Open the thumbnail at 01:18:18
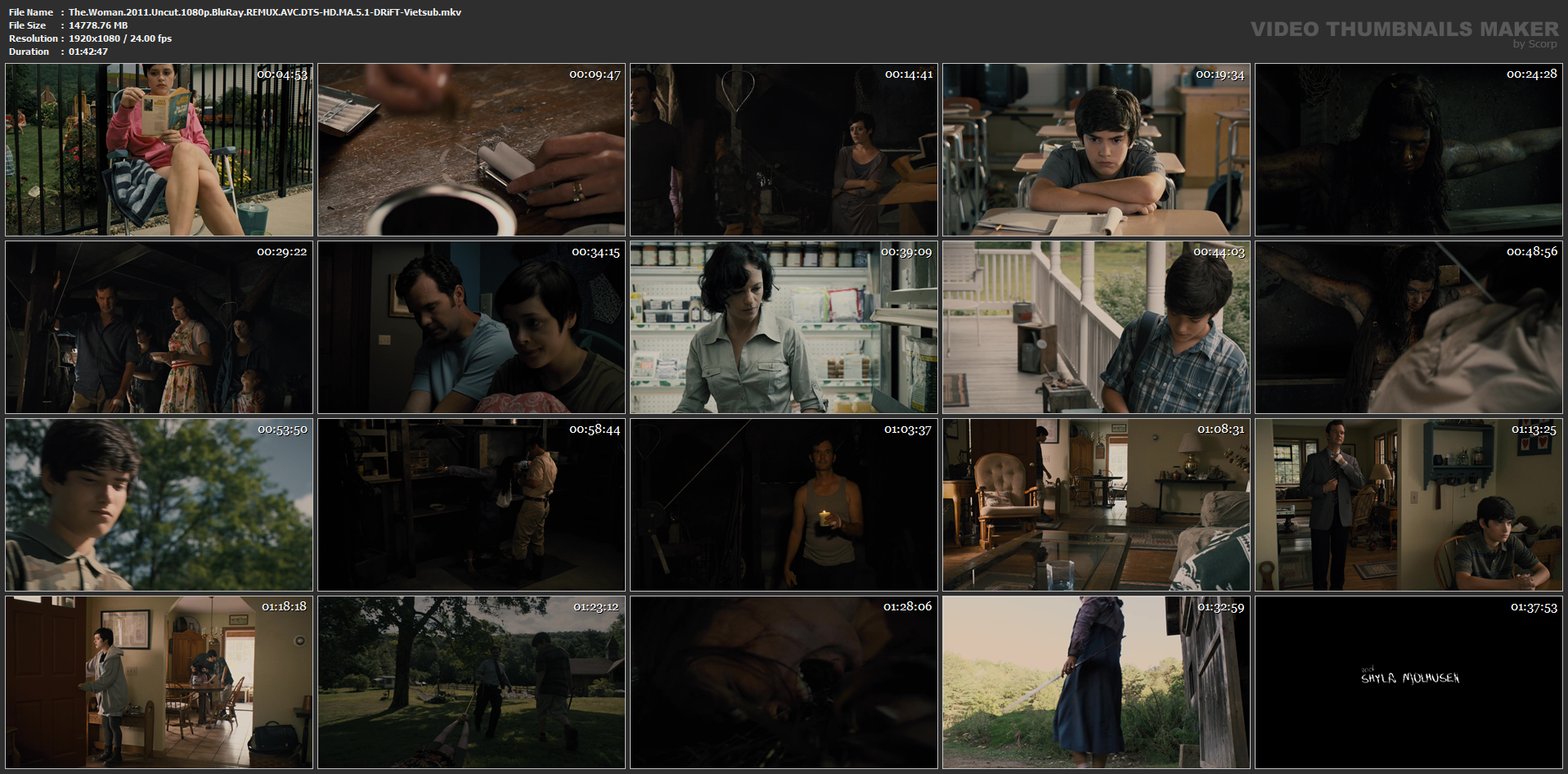Screen dimensions: 1568x774 point(159,682)
